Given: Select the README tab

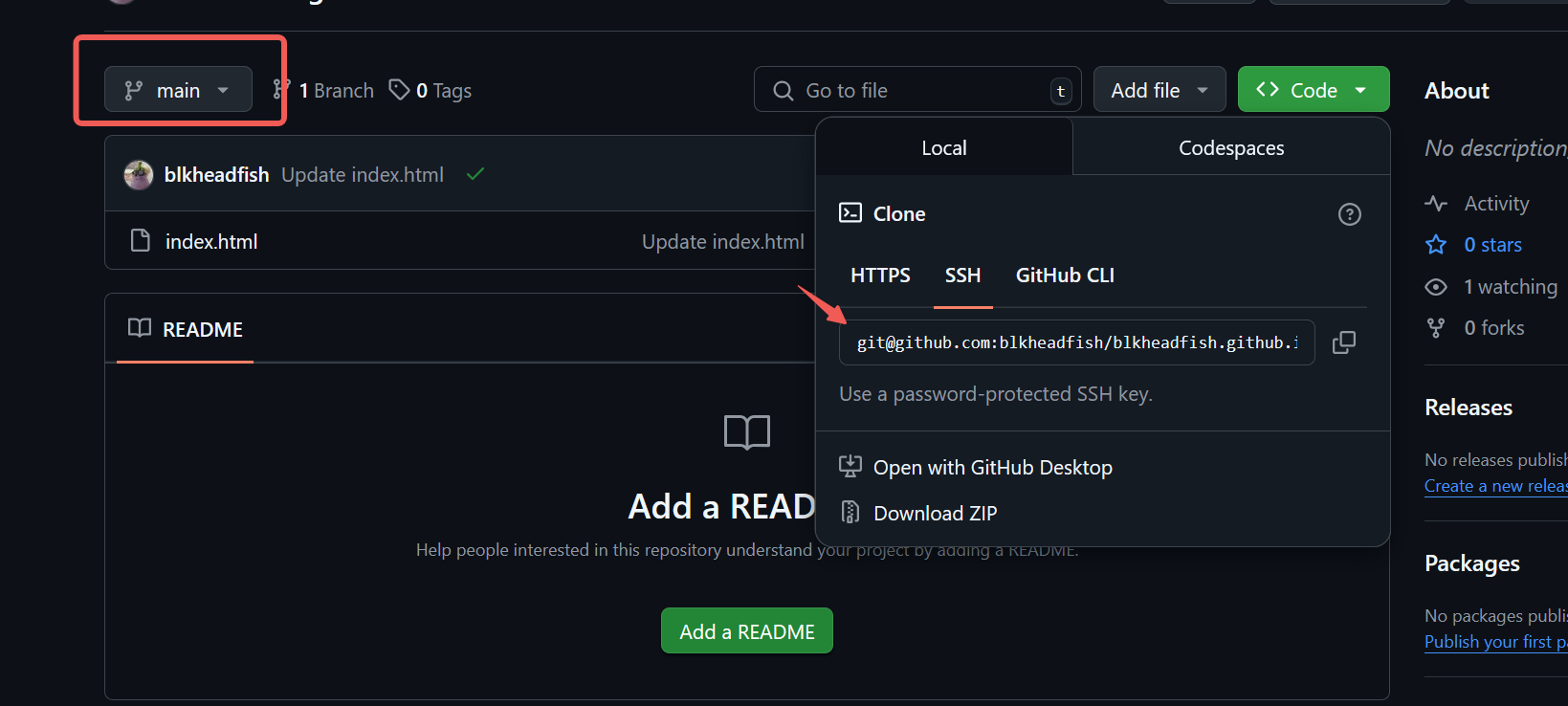Looking at the screenshot, I should click(x=186, y=329).
